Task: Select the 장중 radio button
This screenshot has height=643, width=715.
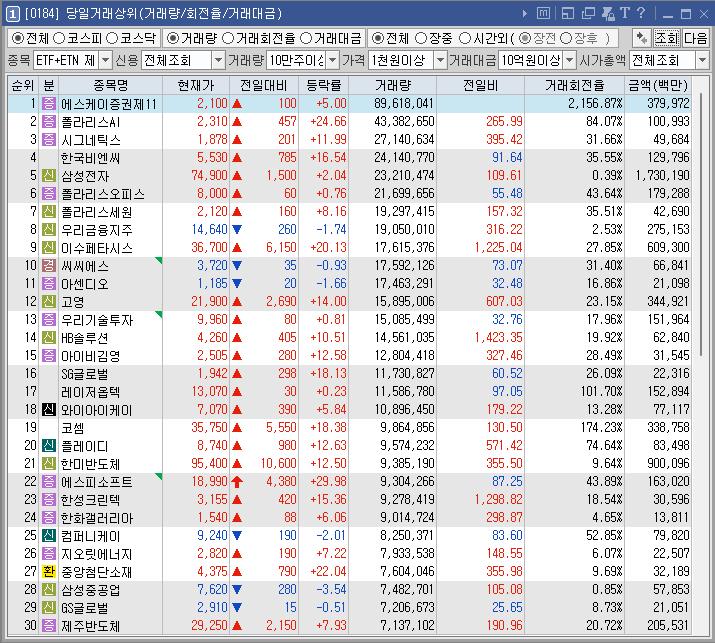Action: coord(421,38)
